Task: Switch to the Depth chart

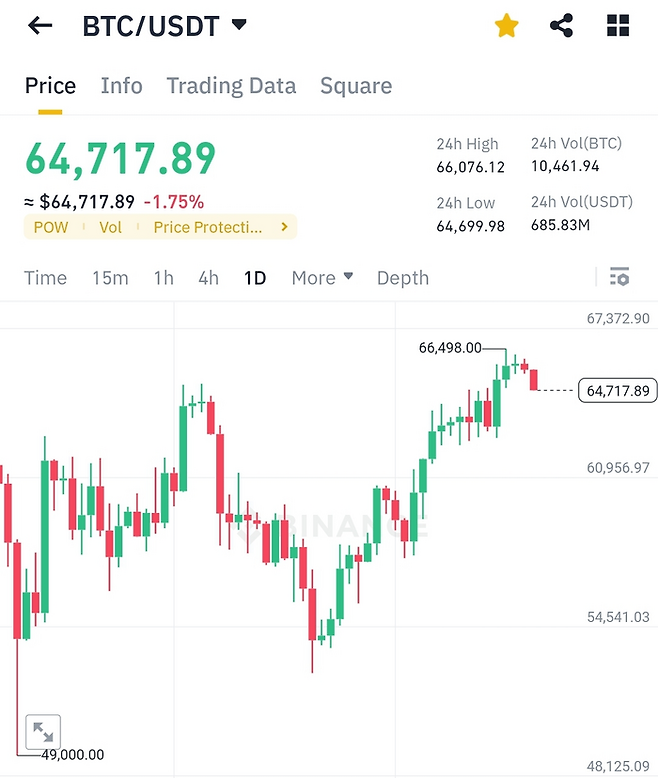Action: [403, 278]
